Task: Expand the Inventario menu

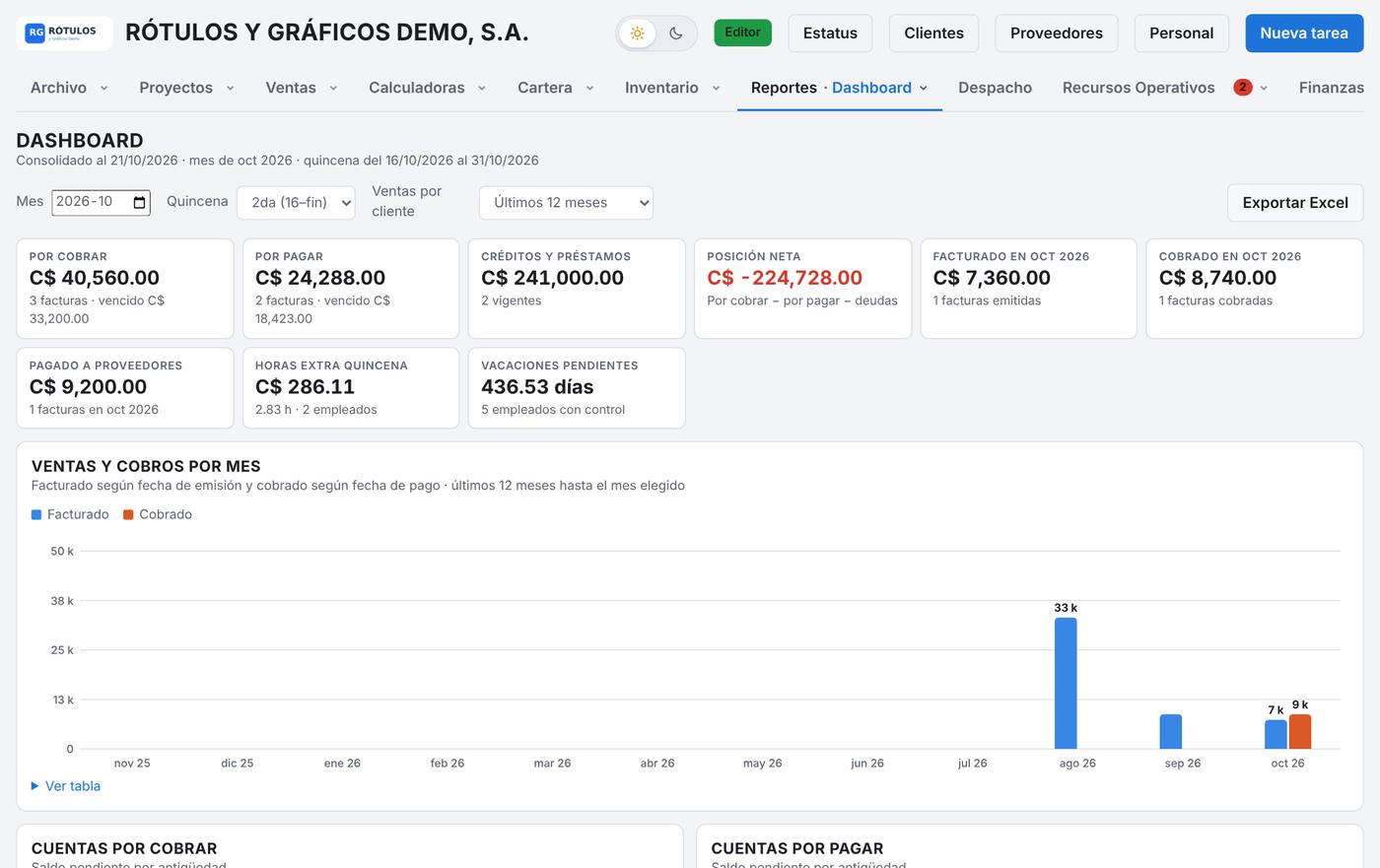Action: point(672,88)
